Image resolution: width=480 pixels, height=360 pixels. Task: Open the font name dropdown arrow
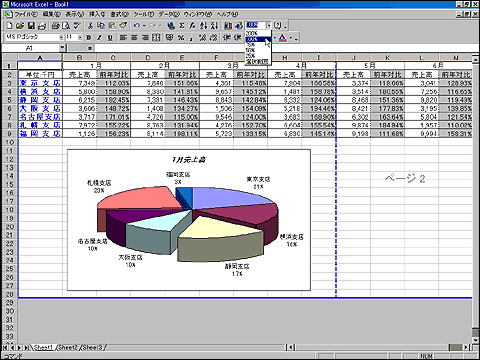pos(61,38)
